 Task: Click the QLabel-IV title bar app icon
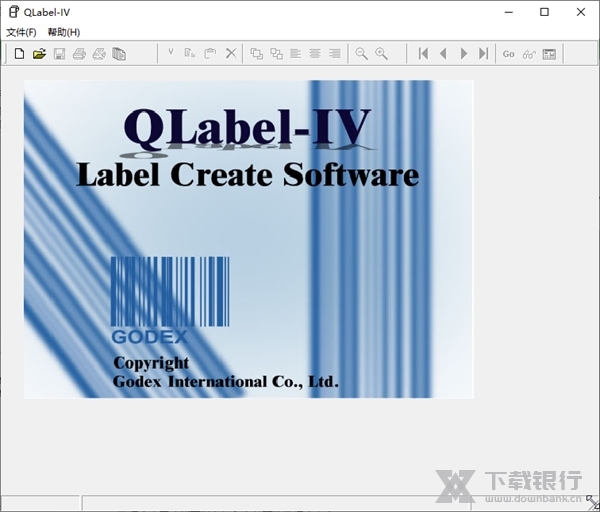coord(14,12)
